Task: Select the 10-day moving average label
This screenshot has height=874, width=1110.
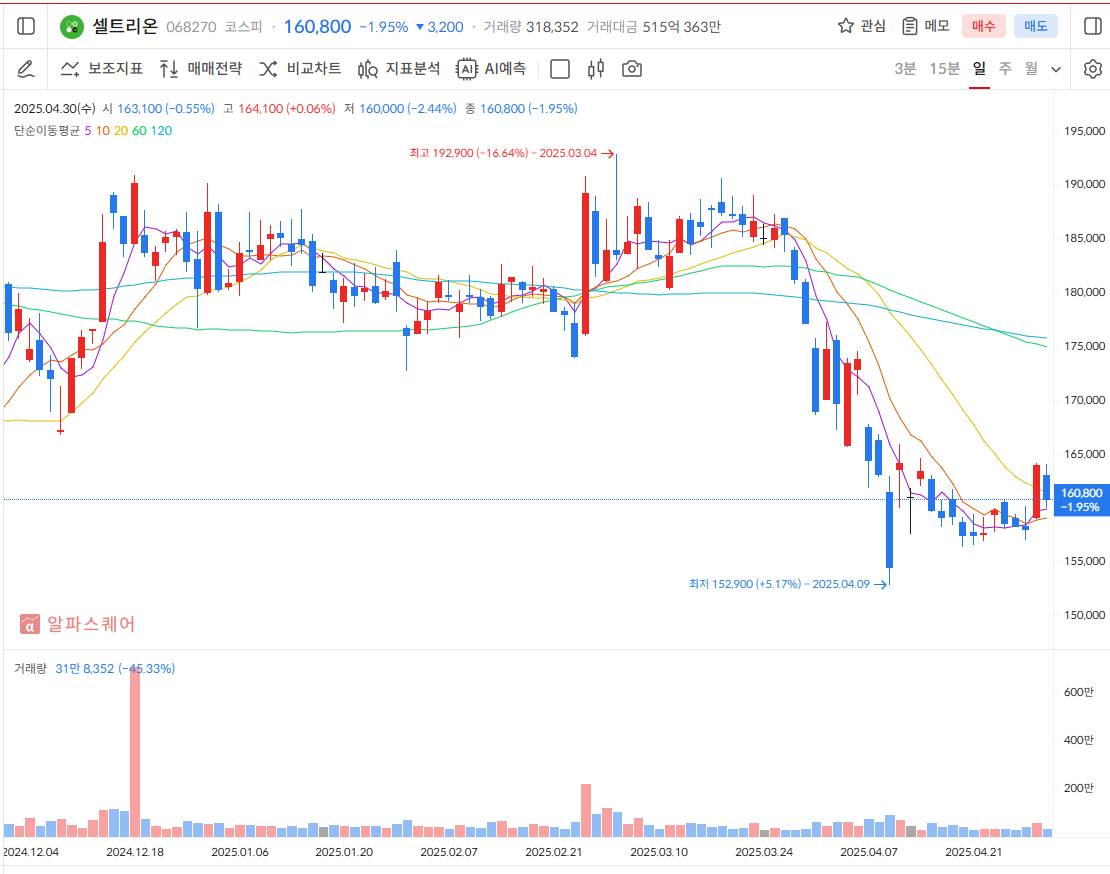Action: [x=103, y=131]
